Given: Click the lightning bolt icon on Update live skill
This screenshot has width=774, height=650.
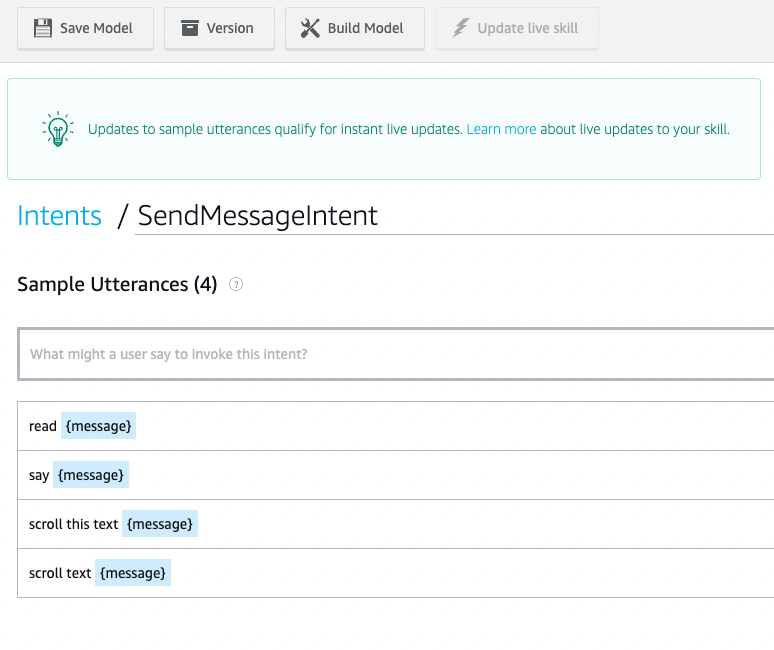Looking at the screenshot, I should (460, 28).
